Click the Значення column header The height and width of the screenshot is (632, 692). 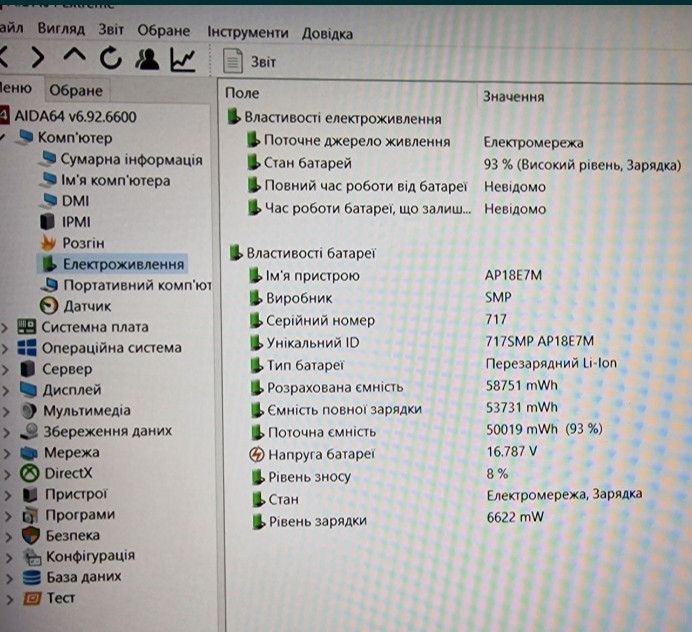tap(513, 97)
